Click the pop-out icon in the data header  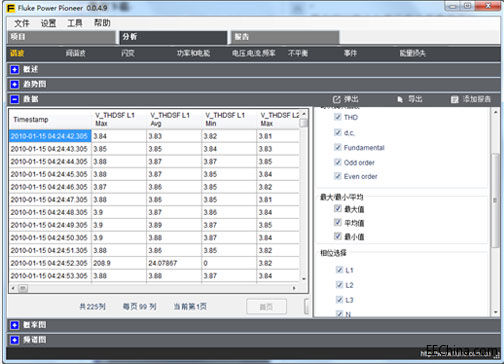(337, 99)
